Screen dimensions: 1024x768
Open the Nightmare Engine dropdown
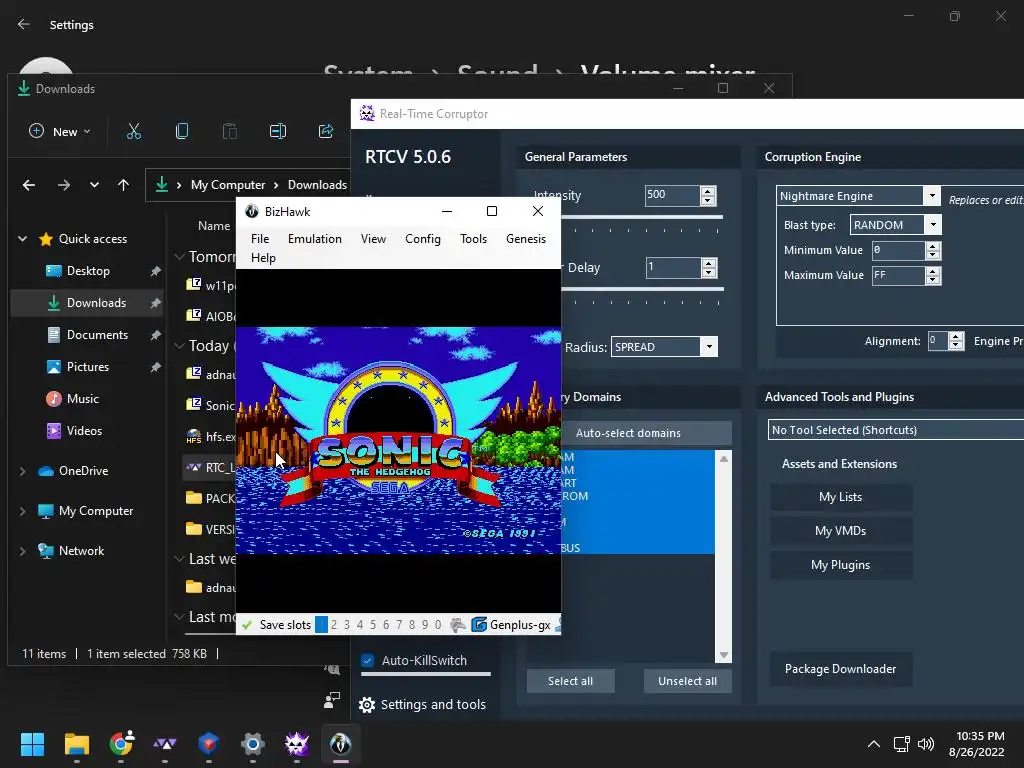[932, 196]
